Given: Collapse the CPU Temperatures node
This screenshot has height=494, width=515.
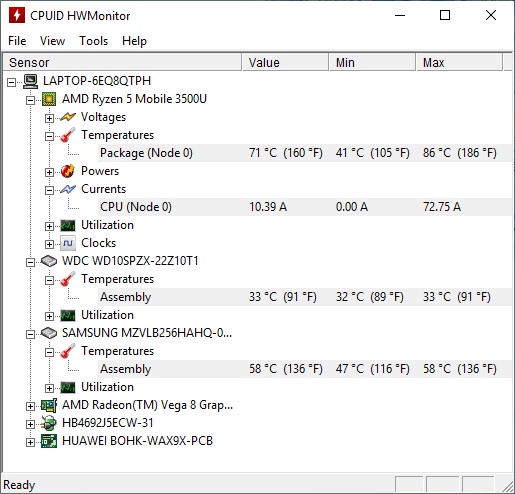Looking at the screenshot, I should [x=49, y=136].
